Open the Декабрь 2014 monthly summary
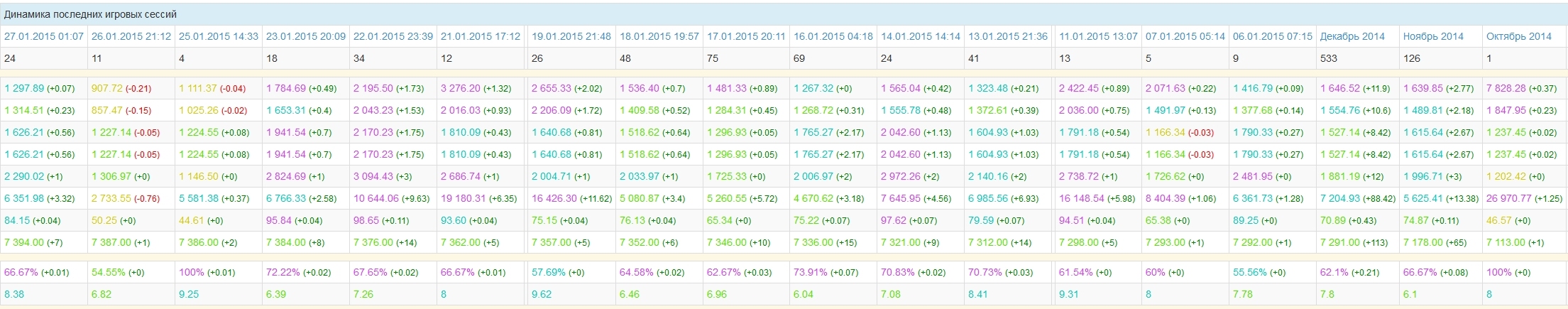The height and width of the screenshot is (309, 1568). [1352, 36]
